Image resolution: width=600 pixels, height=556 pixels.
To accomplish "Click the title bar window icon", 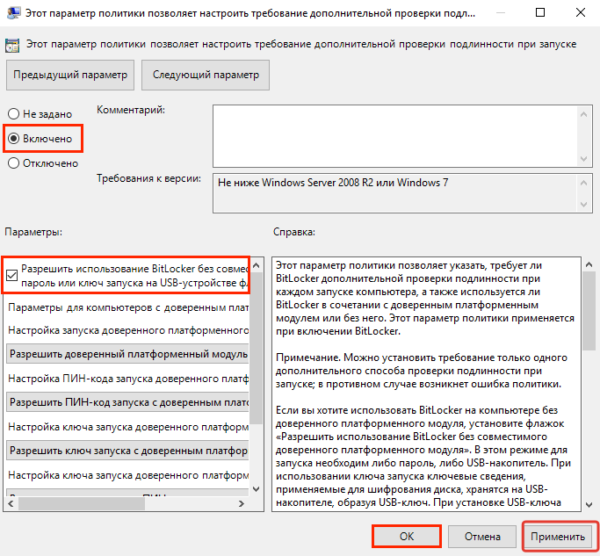I will coord(14,13).
